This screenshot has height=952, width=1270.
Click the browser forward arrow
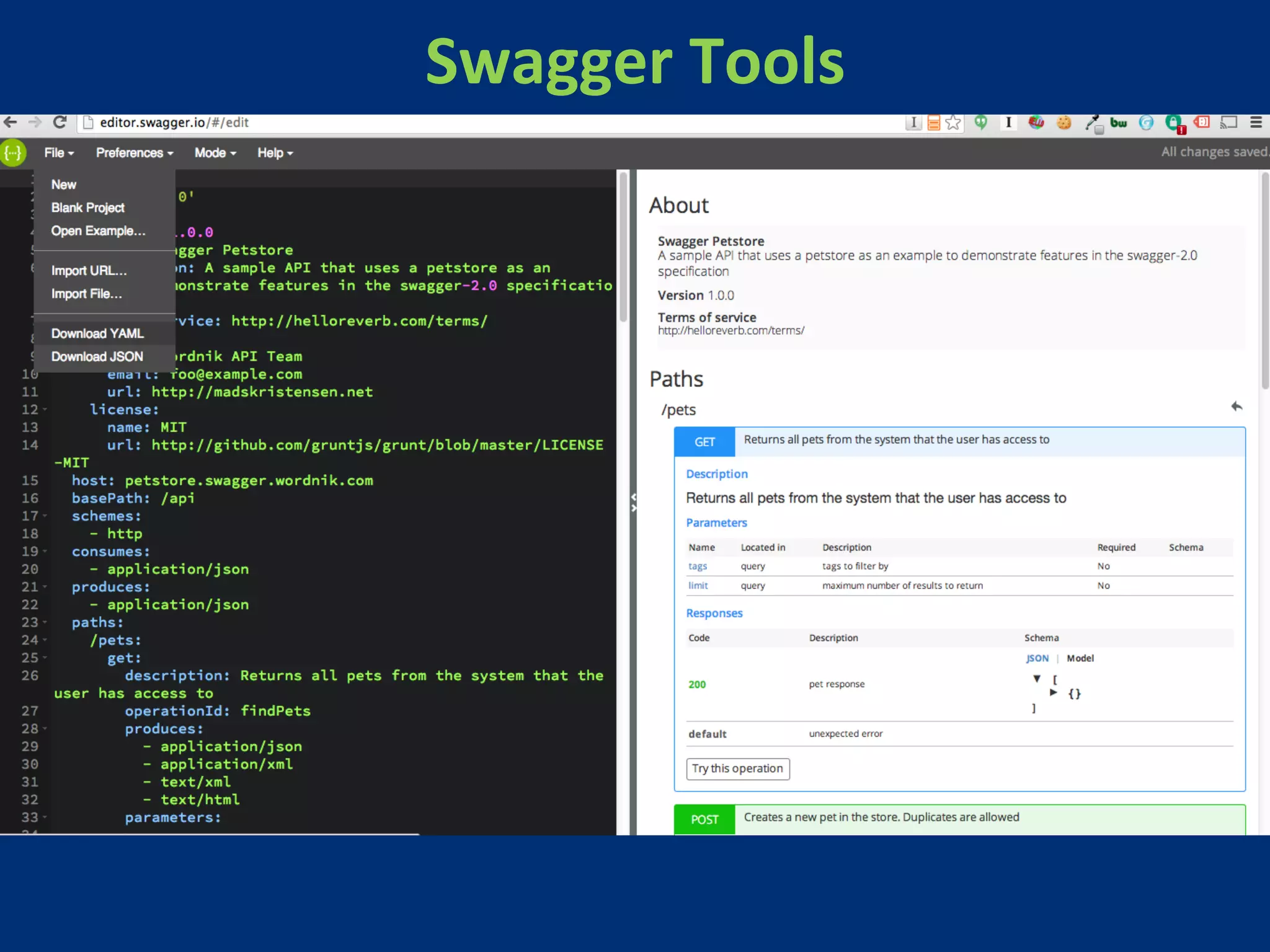tap(35, 122)
